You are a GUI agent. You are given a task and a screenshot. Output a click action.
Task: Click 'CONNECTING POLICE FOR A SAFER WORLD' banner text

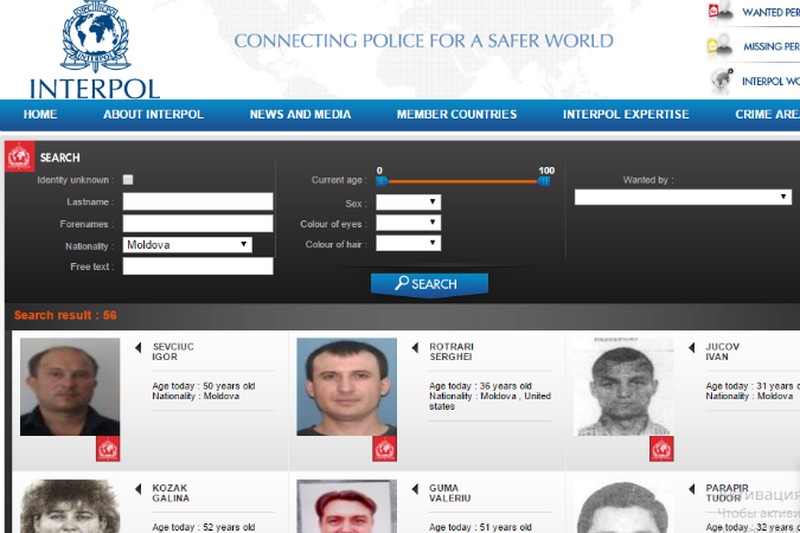423,41
